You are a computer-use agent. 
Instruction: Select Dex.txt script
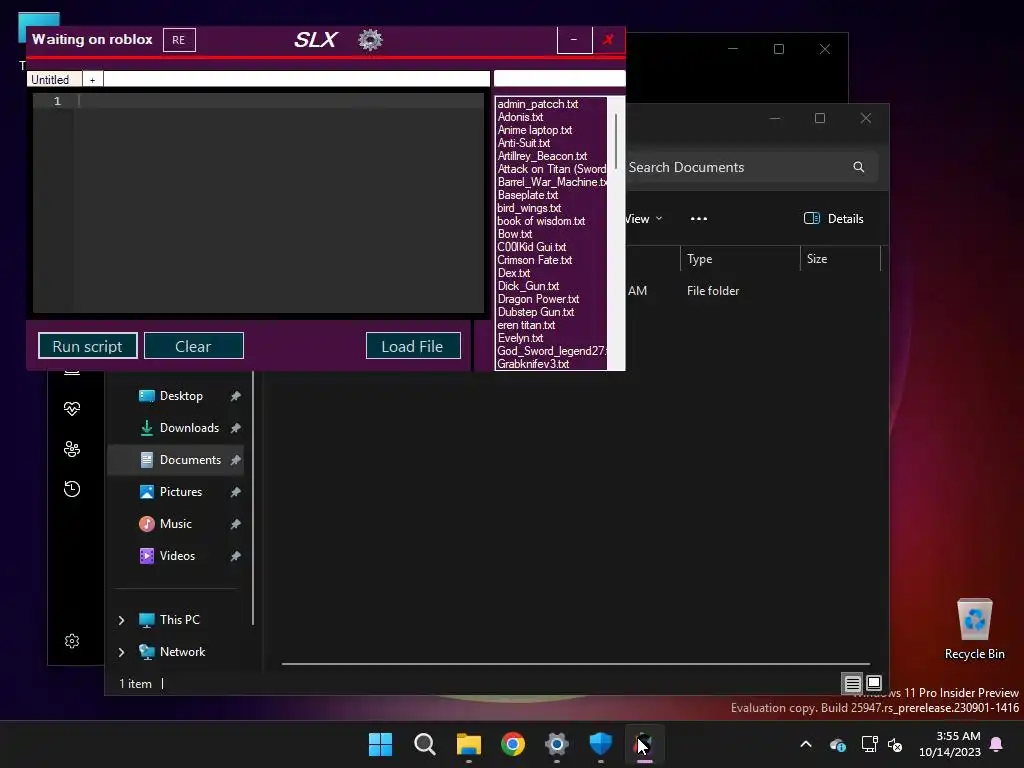tap(513, 273)
